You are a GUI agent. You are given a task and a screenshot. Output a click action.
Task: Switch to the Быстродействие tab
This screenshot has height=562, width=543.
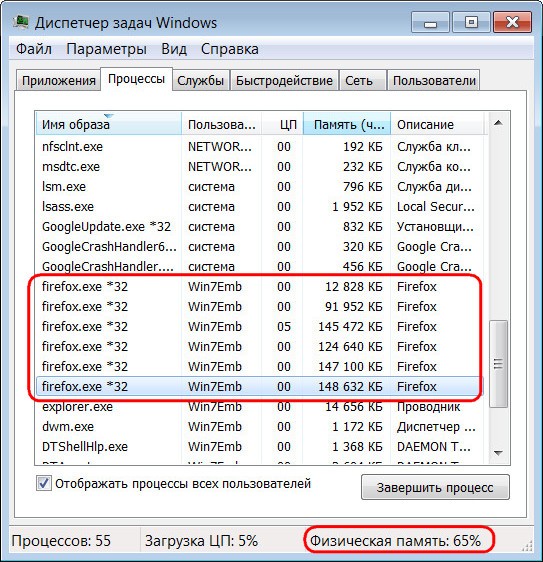pyautogui.click(x=284, y=80)
